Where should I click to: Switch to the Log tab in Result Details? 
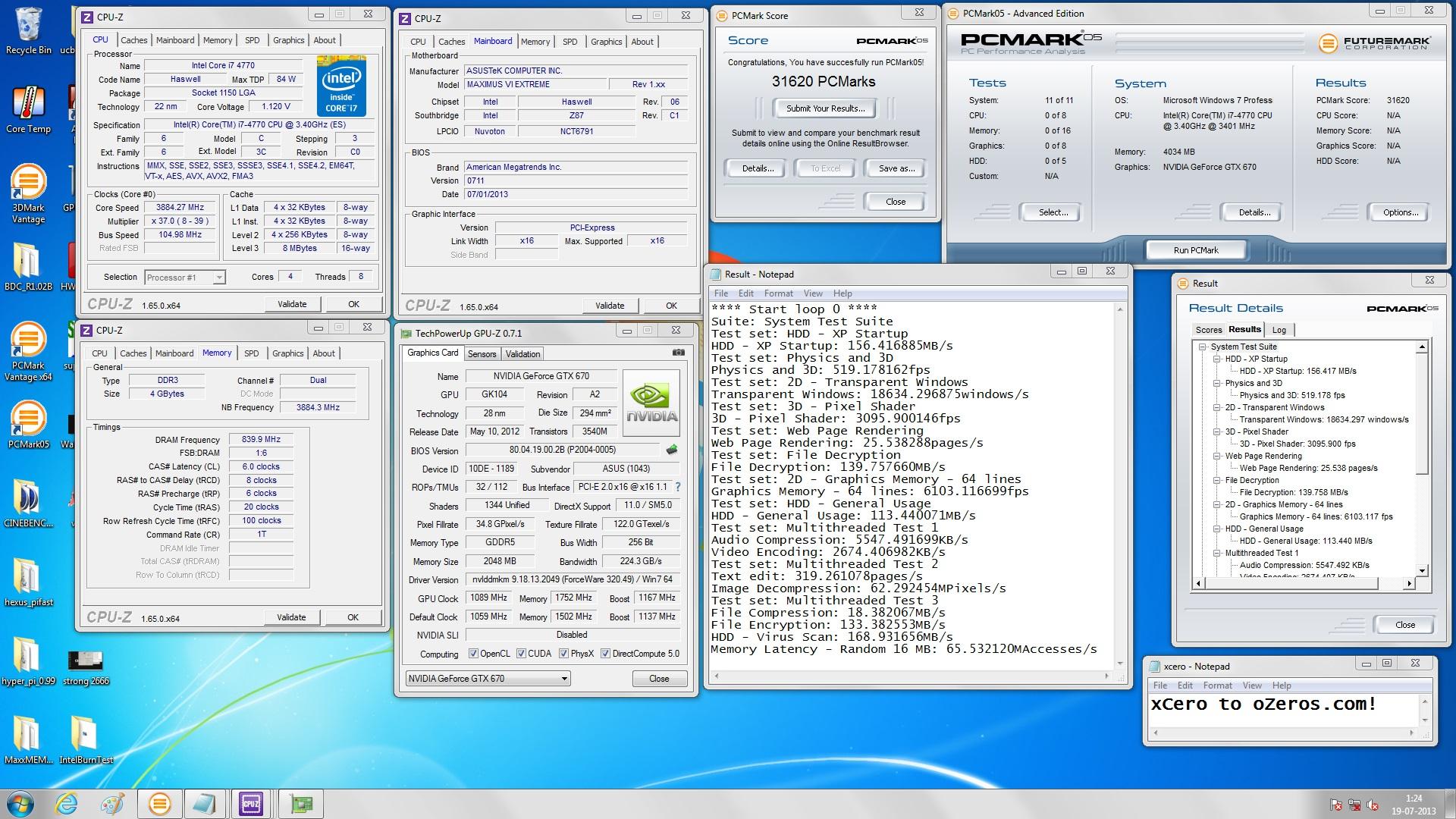(1279, 330)
